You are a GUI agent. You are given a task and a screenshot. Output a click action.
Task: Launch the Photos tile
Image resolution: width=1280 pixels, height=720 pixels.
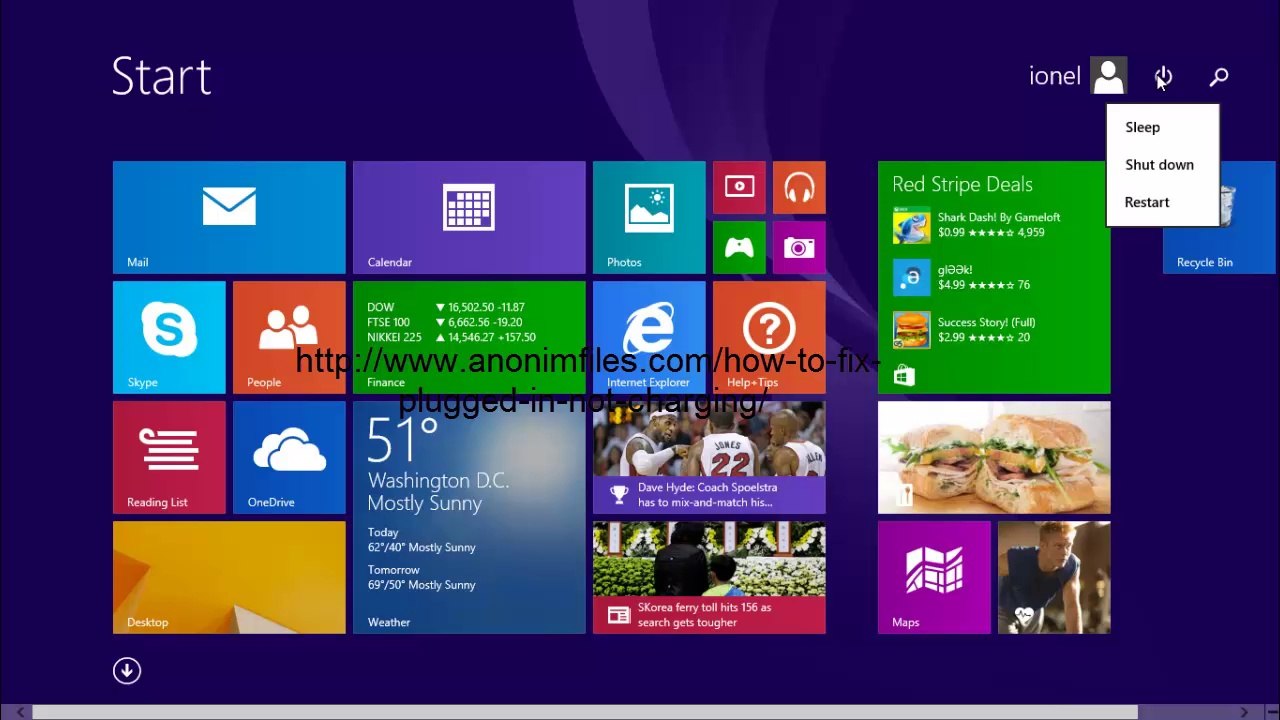click(x=649, y=217)
